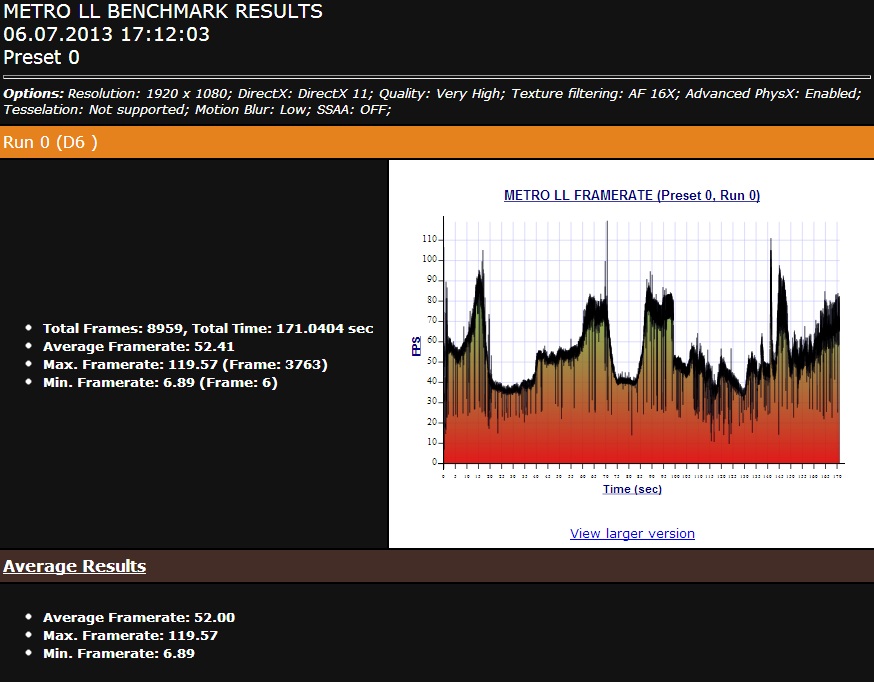Select the Average Framerate: 52.00 result
Image resolution: width=874 pixels, height=682 pixels.
pyautogui.click(x=139, y=617)
